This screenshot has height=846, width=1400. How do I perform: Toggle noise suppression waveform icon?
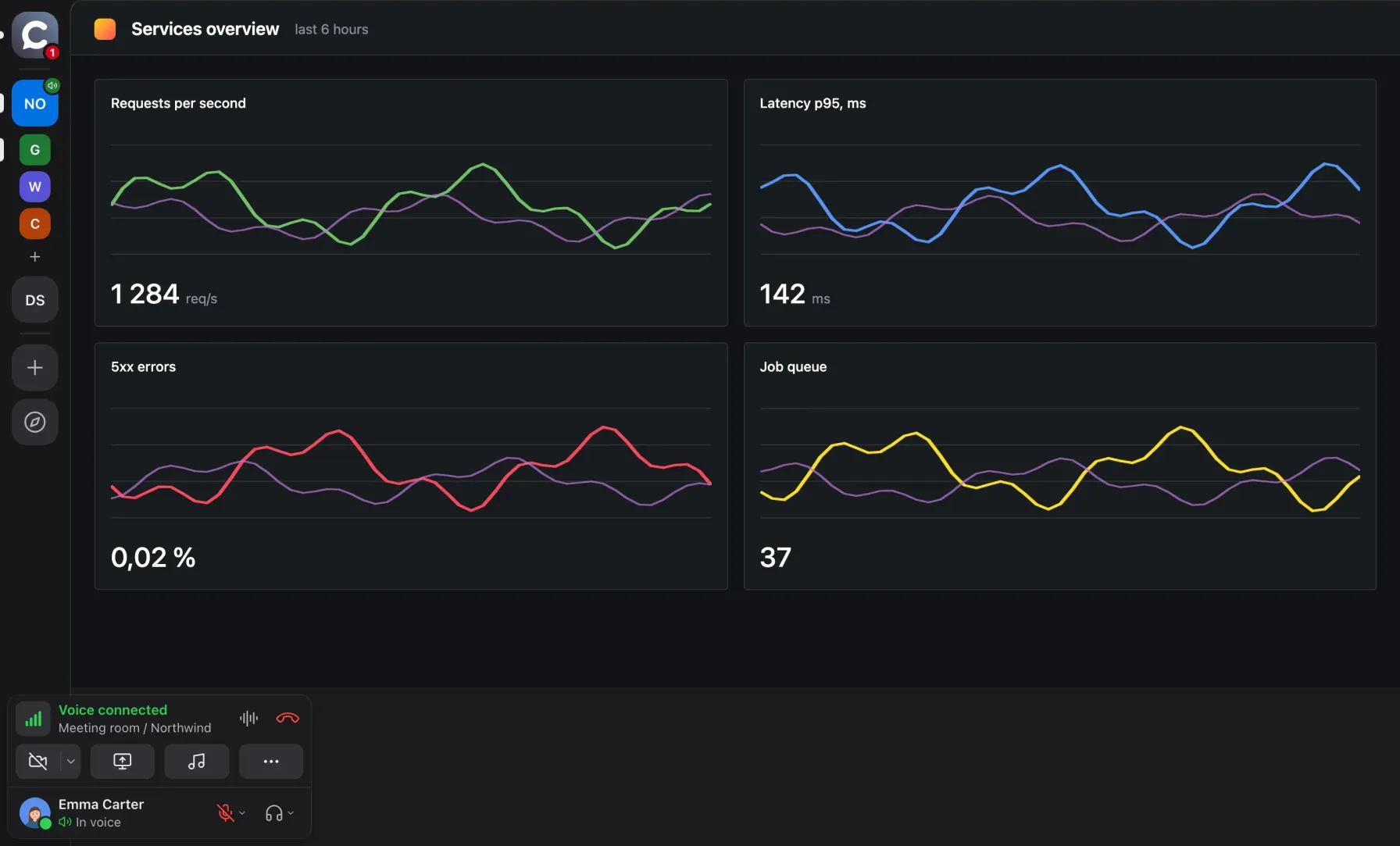[x=248, y=718]
